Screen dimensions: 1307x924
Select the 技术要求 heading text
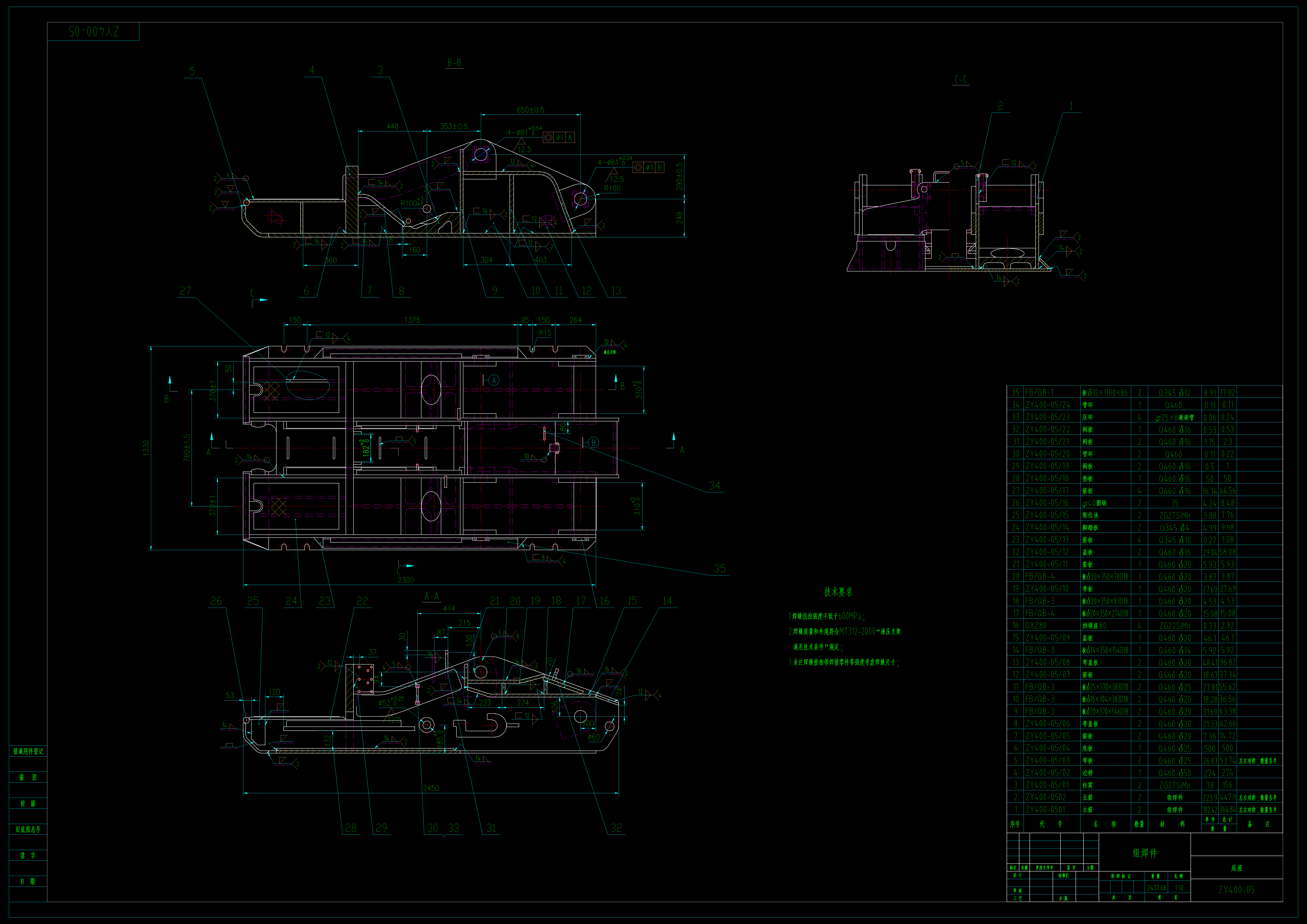[x=838, y=592]
